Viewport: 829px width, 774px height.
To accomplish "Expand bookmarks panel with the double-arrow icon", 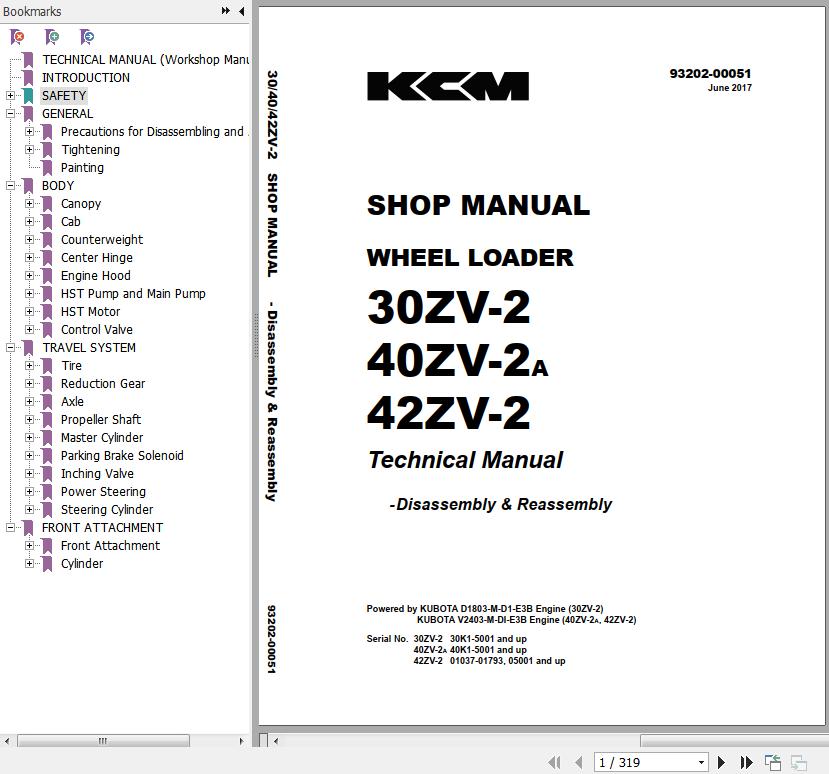I will pyautogui.click(x=226, y=11).
